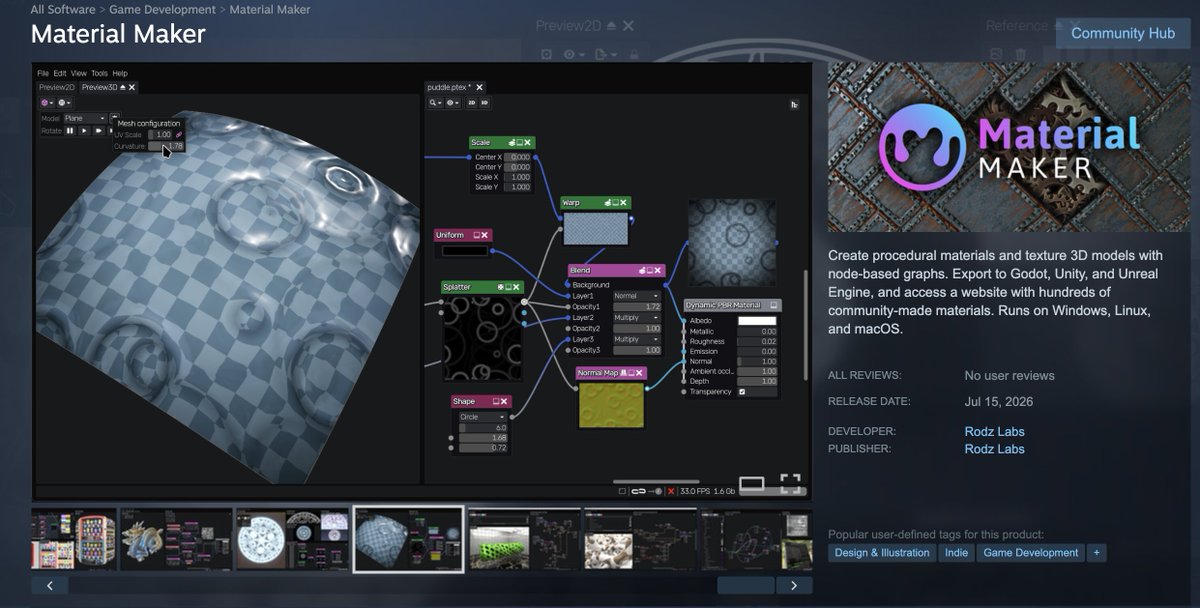
Task: Open the Layer3 blend mode dropdown showing Multiply
Action: pyautogui.click(x=637, y=339)
